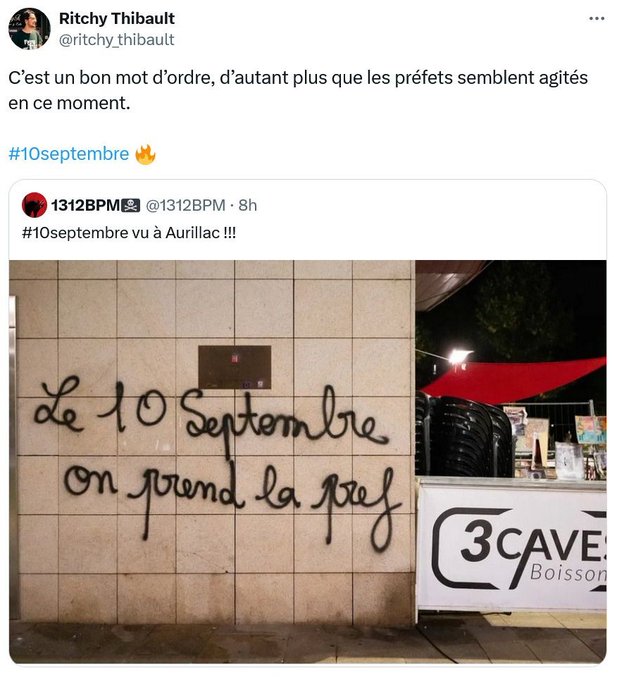Open the @ritchy_thibault handle link
617x680 pixels.
point(116,39)
